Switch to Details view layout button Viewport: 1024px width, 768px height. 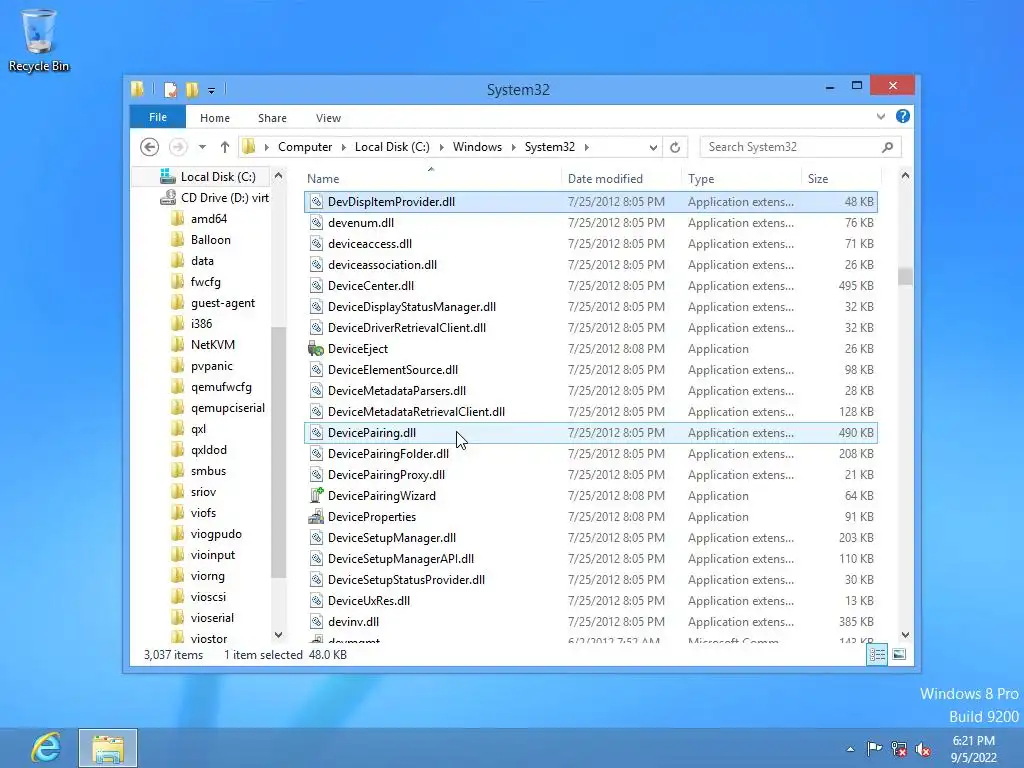(x=877, y=654)
